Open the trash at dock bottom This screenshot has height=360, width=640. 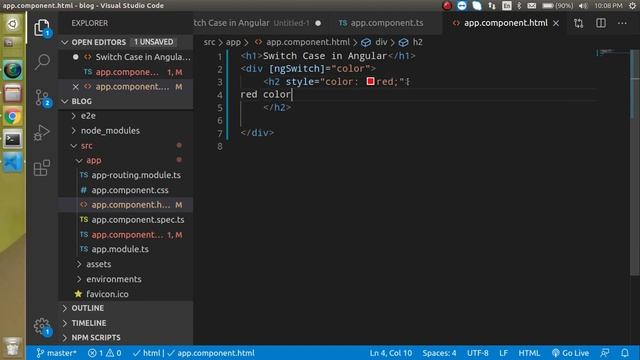(x=12, y=347)
